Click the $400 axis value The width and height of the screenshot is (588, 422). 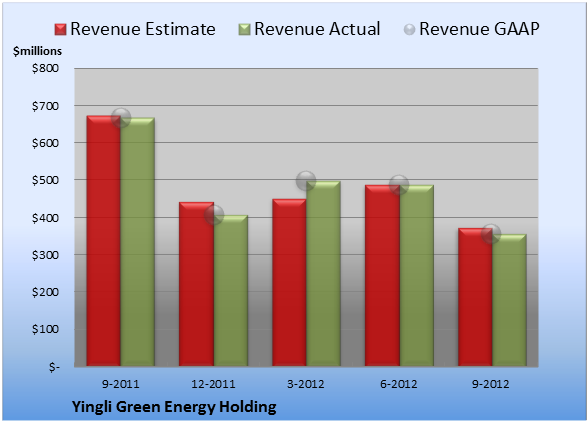click(x=45, y=218)
